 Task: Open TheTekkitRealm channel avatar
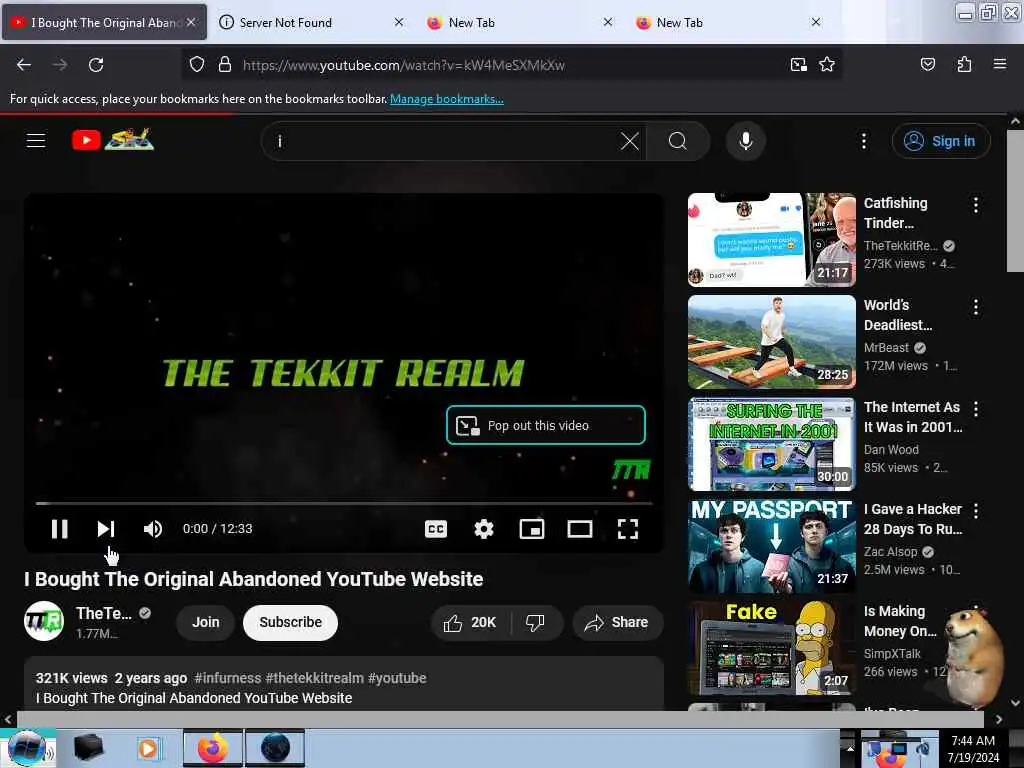(x=44, y=622)
